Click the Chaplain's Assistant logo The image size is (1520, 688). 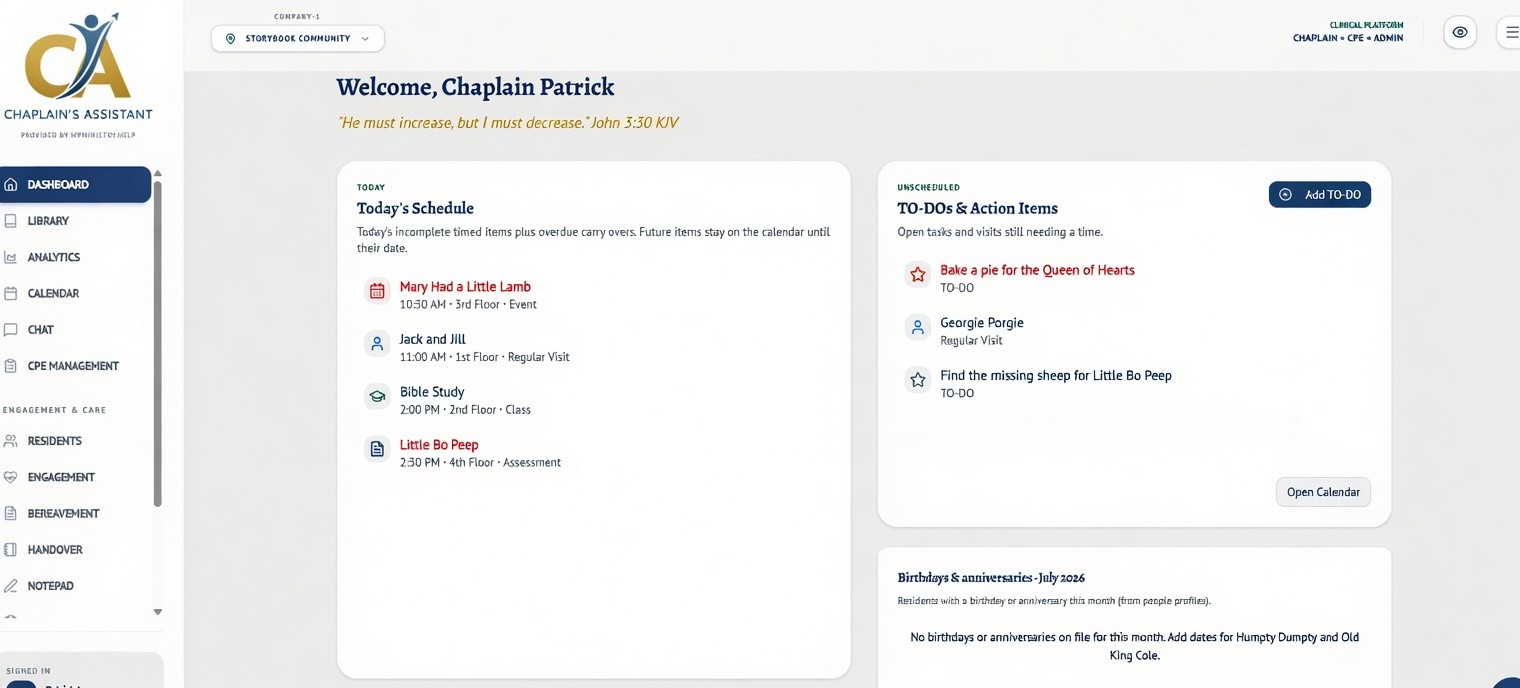click(78, 62)
